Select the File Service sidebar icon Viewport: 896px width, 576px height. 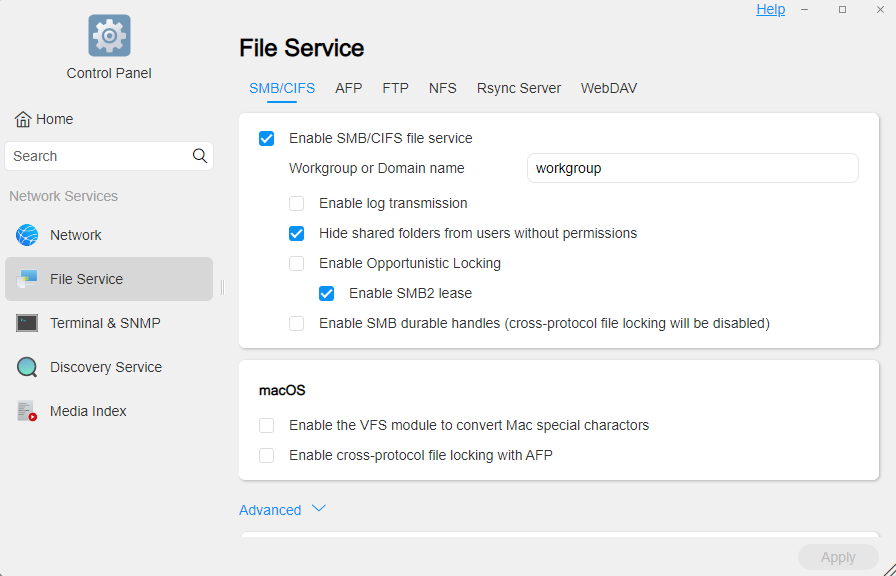click(x=27, y=279)
